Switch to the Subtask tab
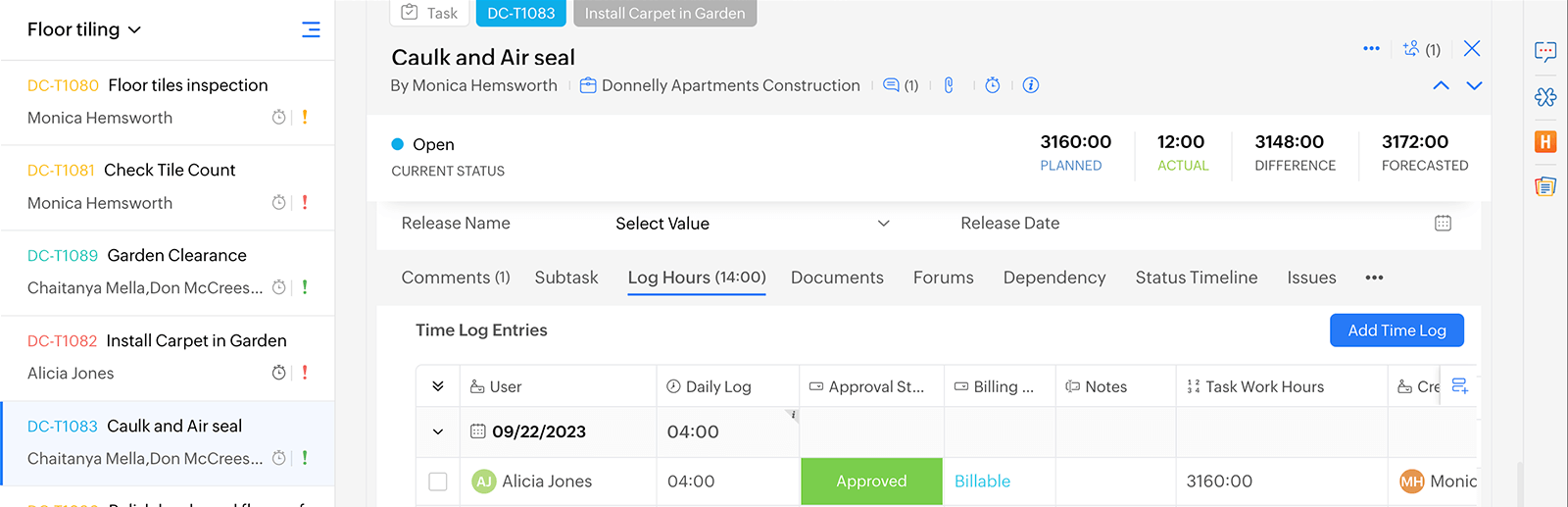 pos(565,278)
